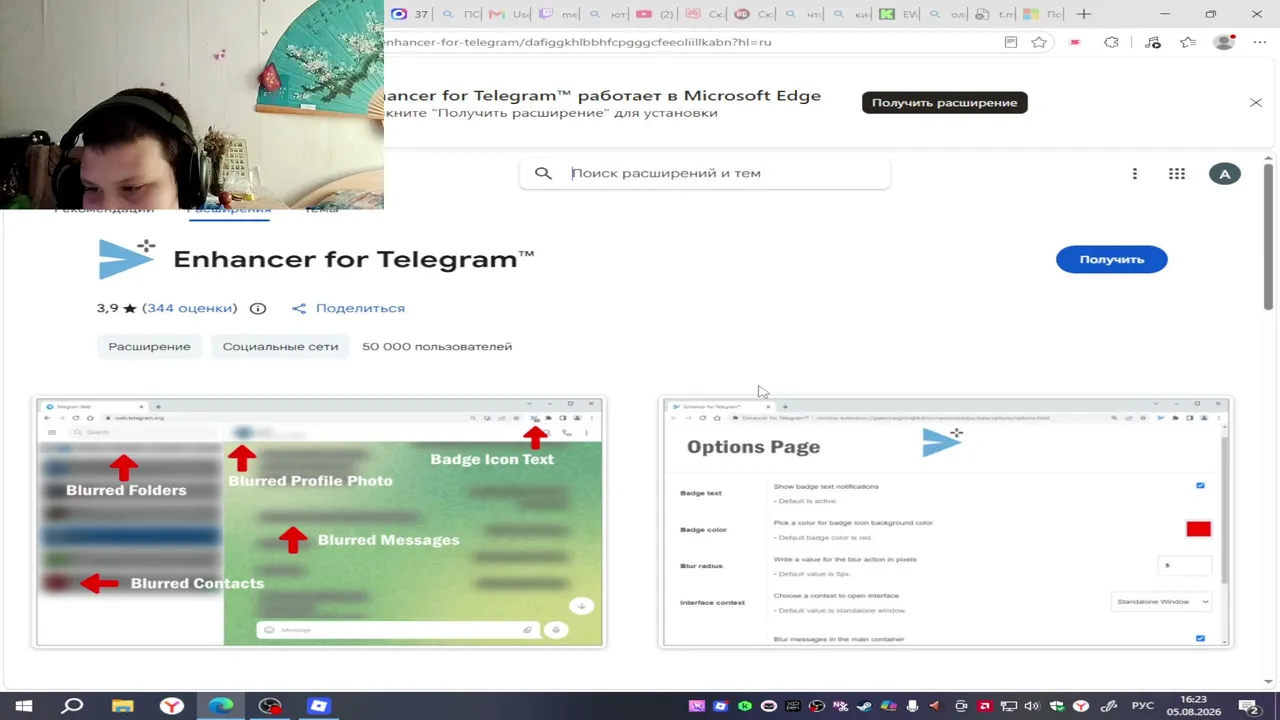Screen dimensions: 1280x720
Task: Open File Explorer from the taskbar
Action: click(122, 706)
